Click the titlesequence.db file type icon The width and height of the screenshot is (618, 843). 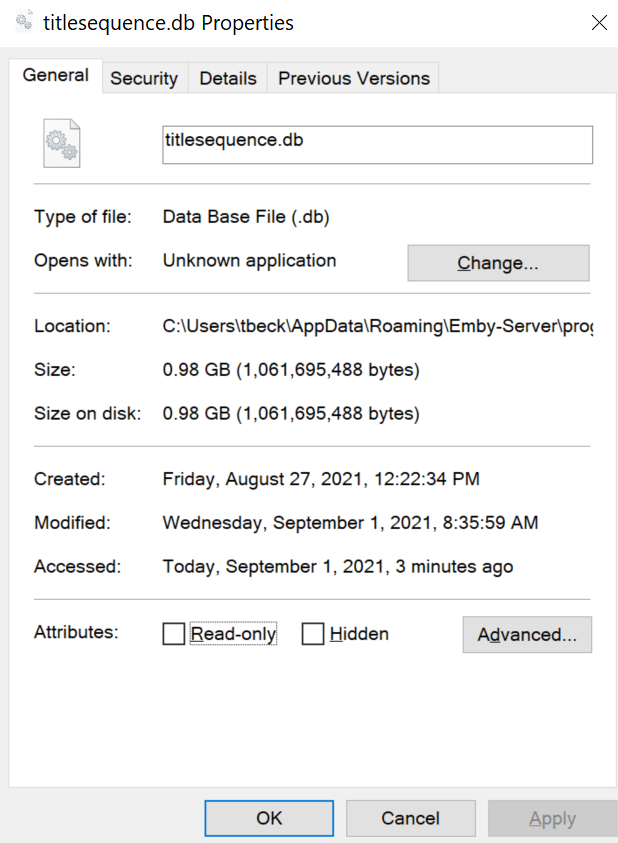62,144
